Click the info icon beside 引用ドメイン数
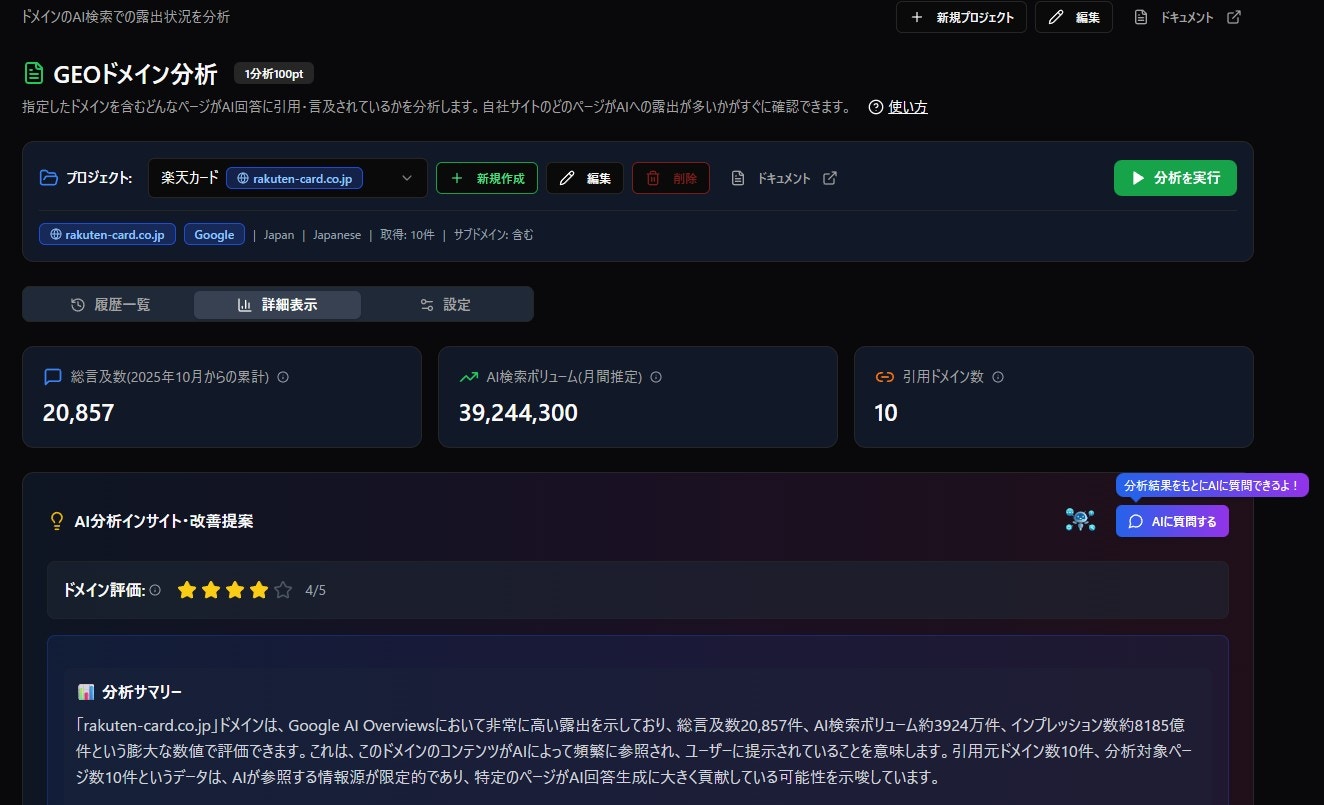Screen dimensions: 1324x805 pos(998,377)
